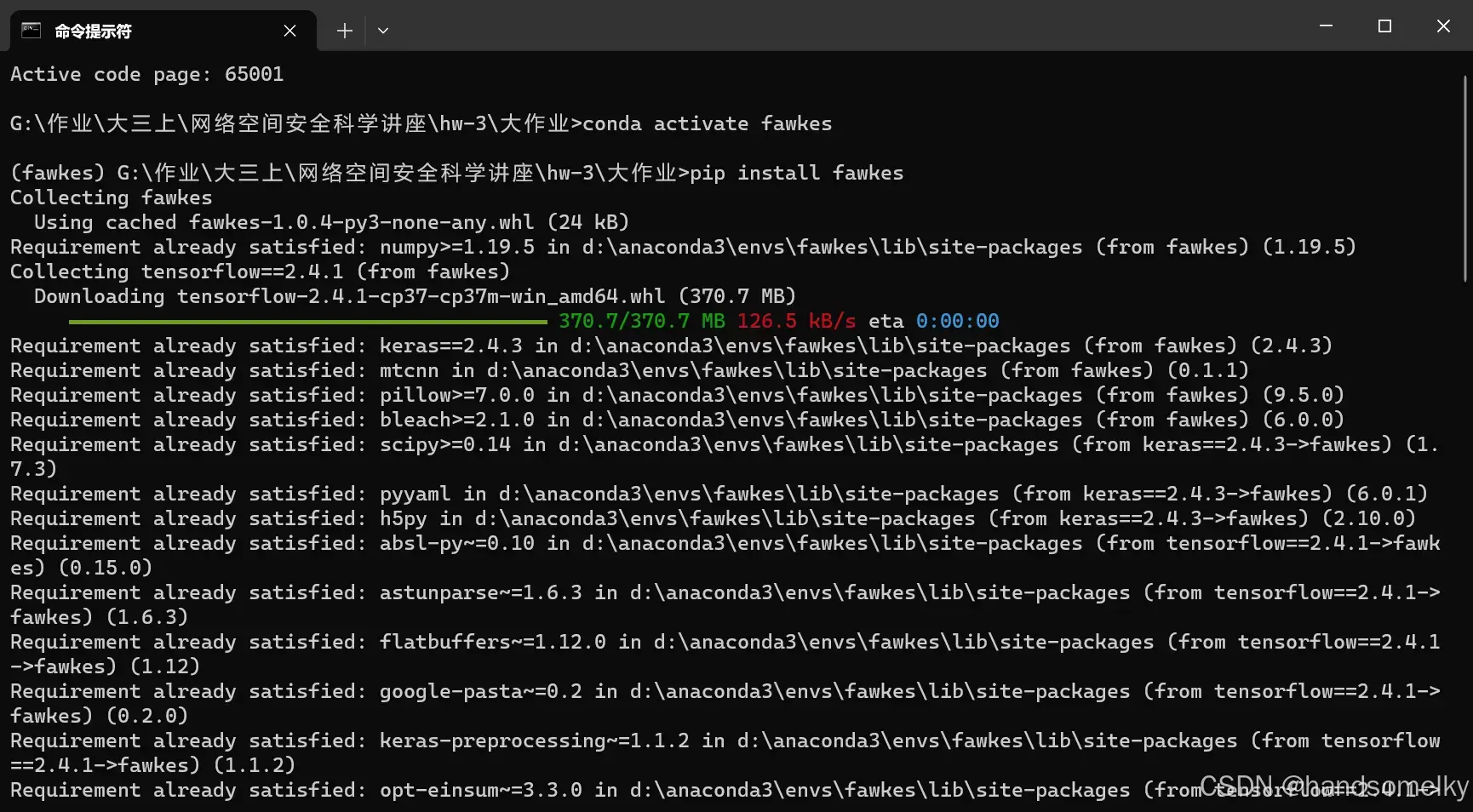Click the 'opt-einsum~=3.3.0' requirement text

tap(481, 790)
